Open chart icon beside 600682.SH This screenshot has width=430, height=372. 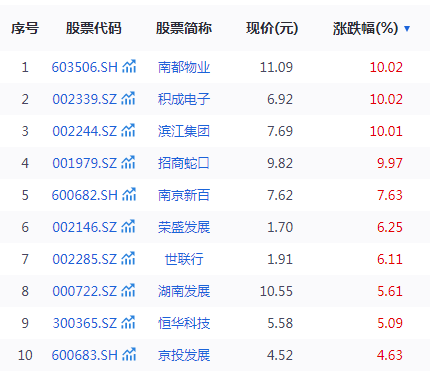coord(129,194)
